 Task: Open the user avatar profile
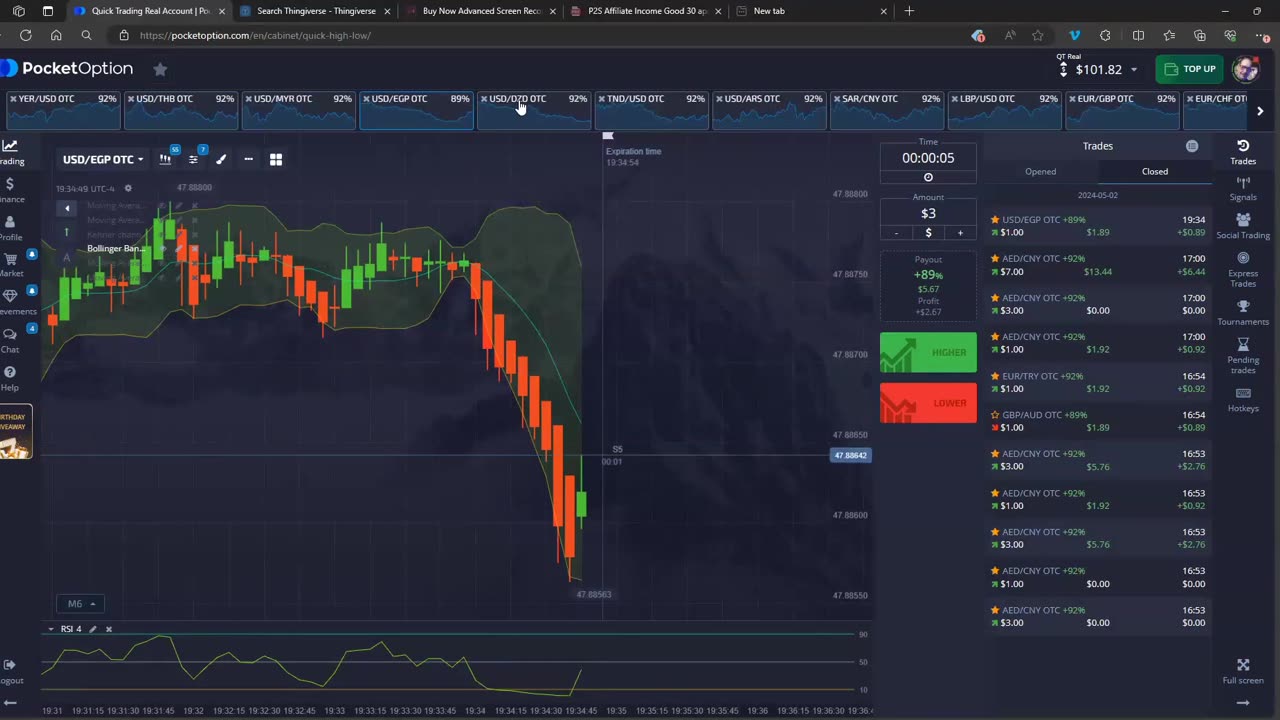pyautogui.click(x=1245, y=69)
